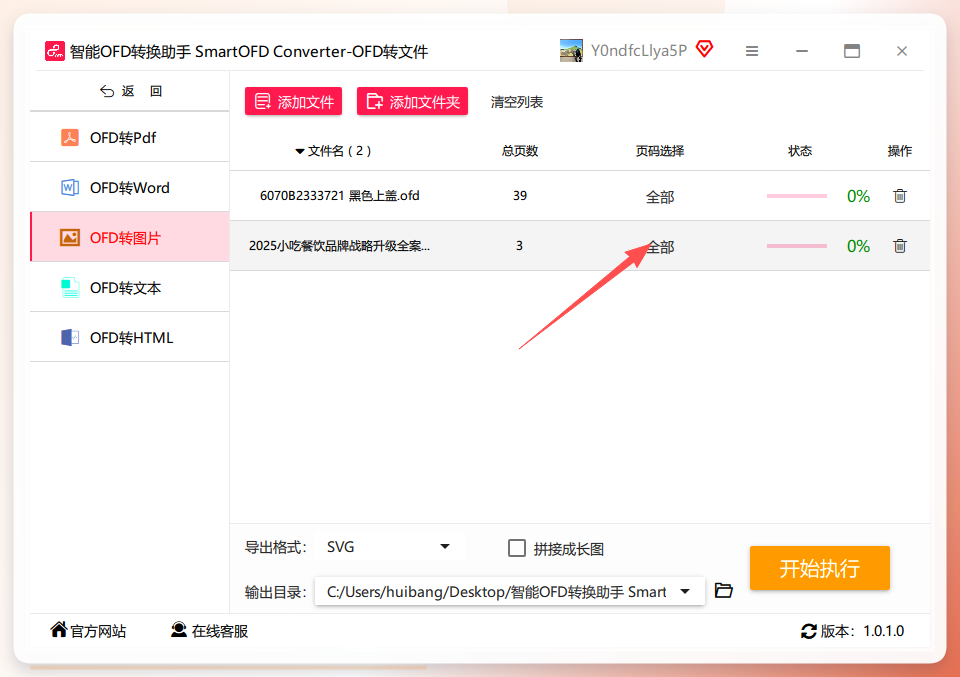Select the OFD转图片 icon in sidebar
The image size is (960, 677).
pos(70,238)
